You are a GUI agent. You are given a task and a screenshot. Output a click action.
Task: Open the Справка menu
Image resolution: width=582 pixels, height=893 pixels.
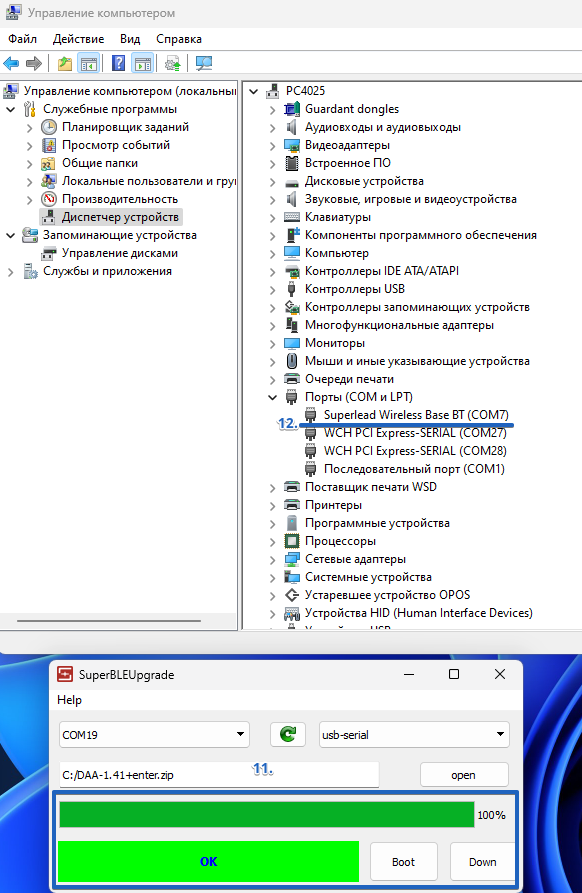point(179,39)
